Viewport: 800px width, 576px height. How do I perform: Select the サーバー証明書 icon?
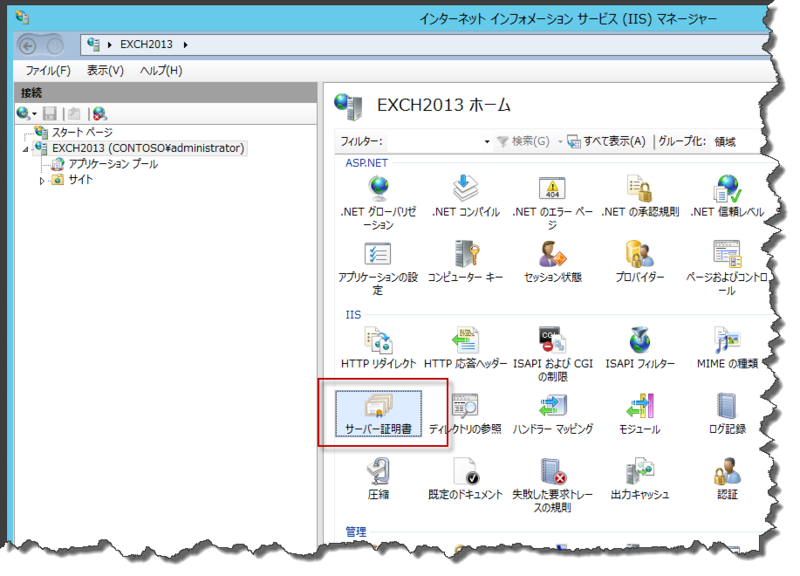(x=378, y=414)
